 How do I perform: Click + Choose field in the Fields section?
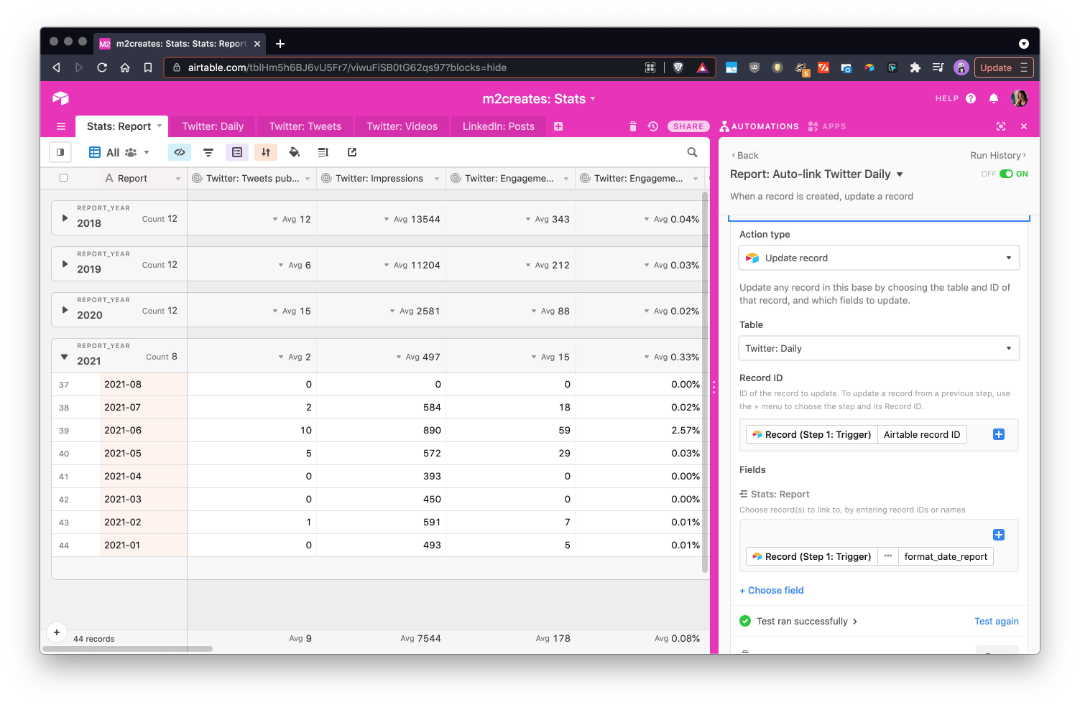[x=771, y=590]
